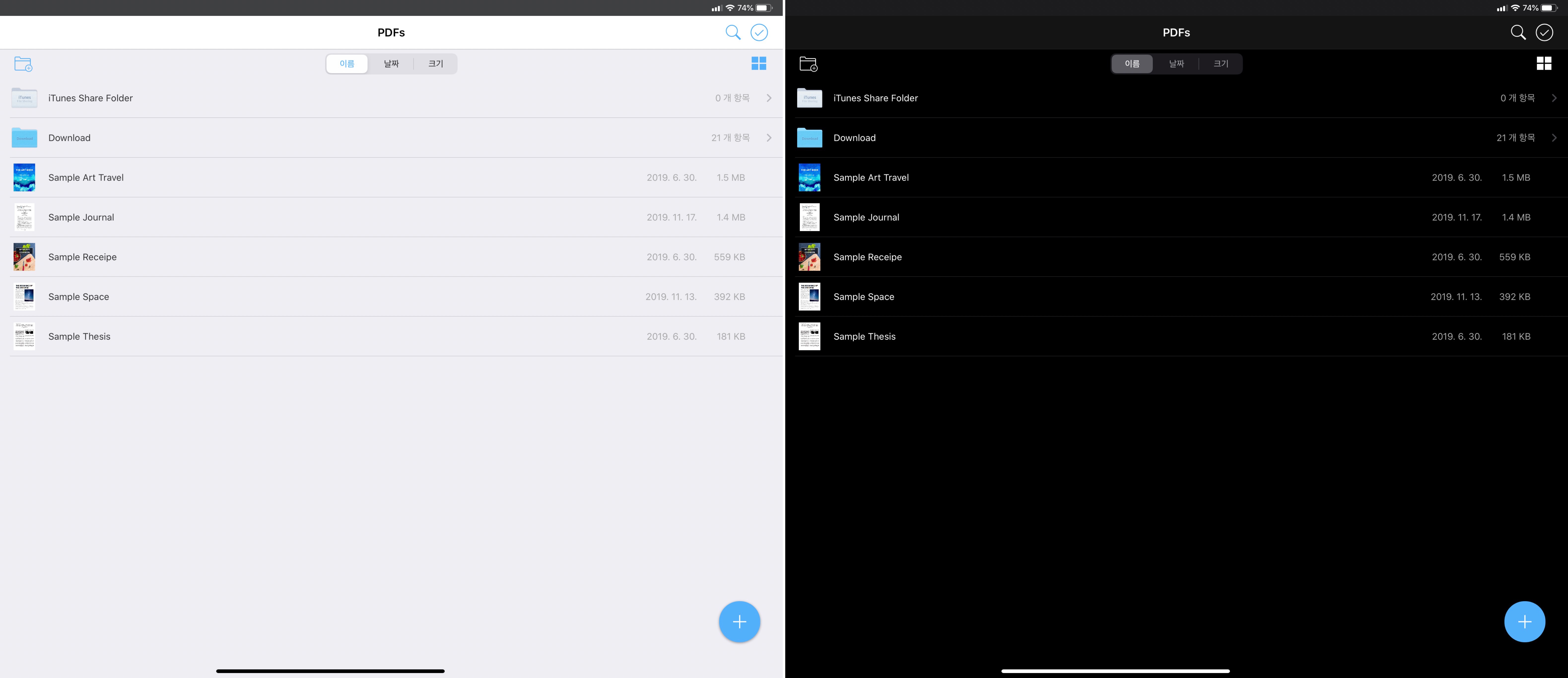Click search icon in dark mode panel
The image size is (1568, 678).
[1518, 32]
